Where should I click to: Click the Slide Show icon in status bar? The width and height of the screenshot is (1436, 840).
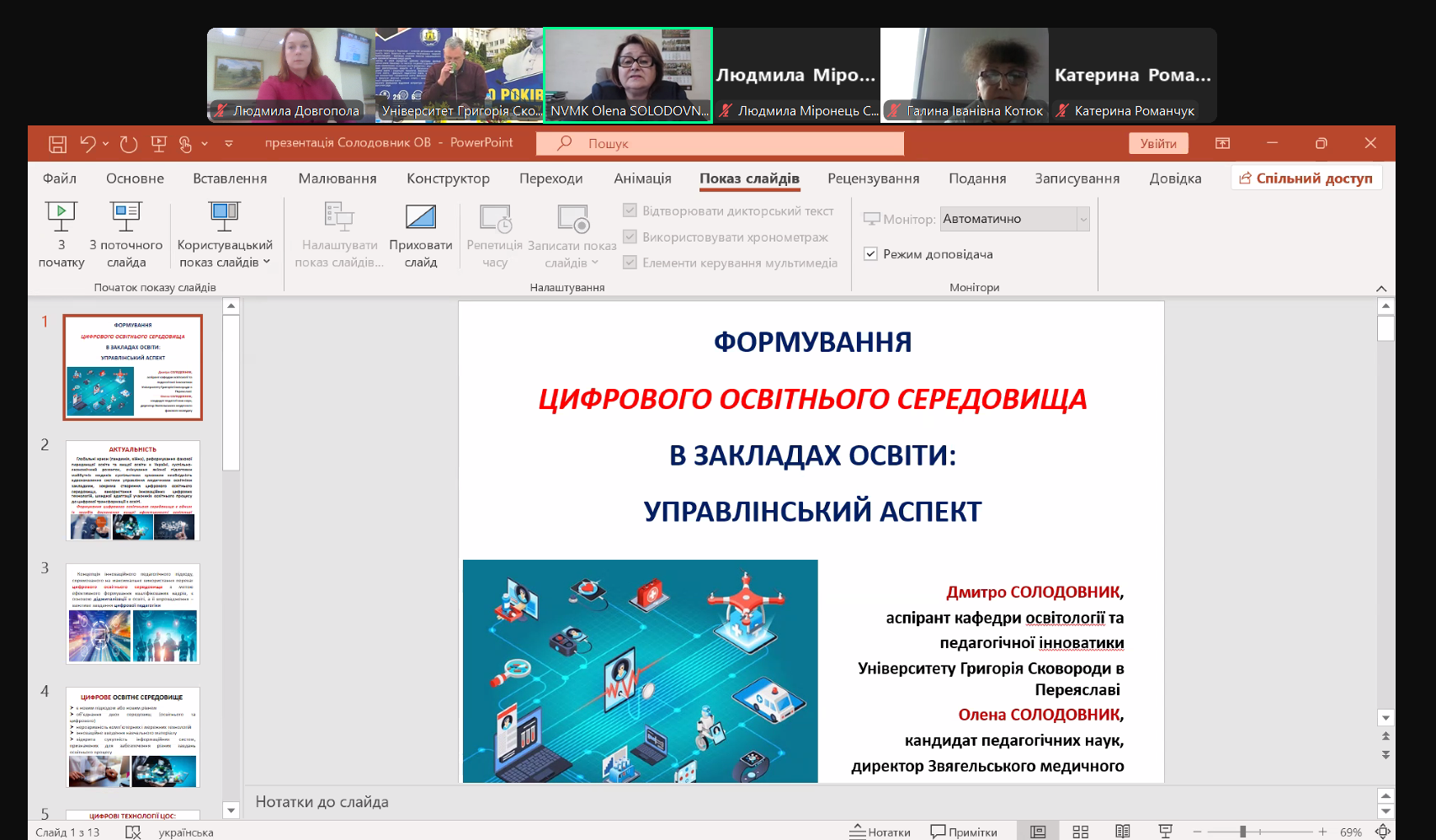tap(1166, 832)
